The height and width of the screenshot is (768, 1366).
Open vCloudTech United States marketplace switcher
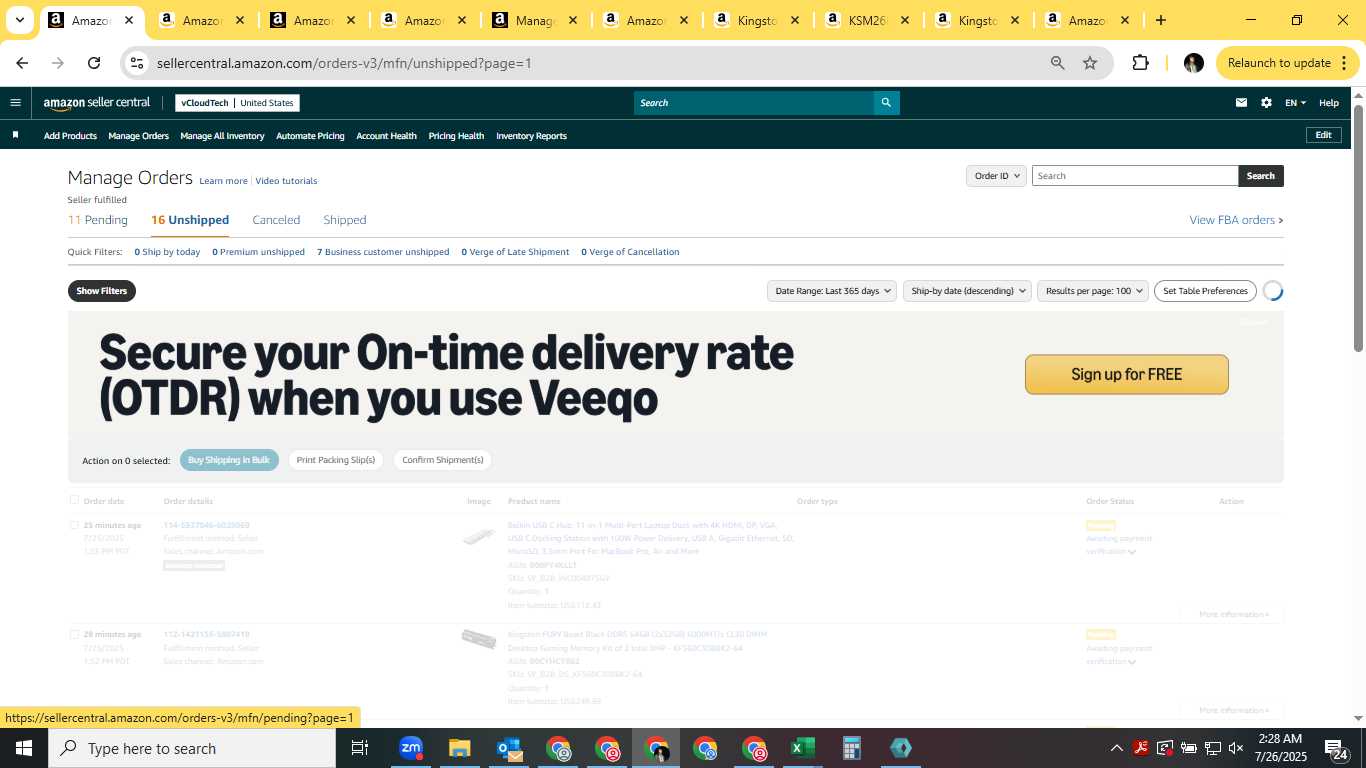click(237, 103)
